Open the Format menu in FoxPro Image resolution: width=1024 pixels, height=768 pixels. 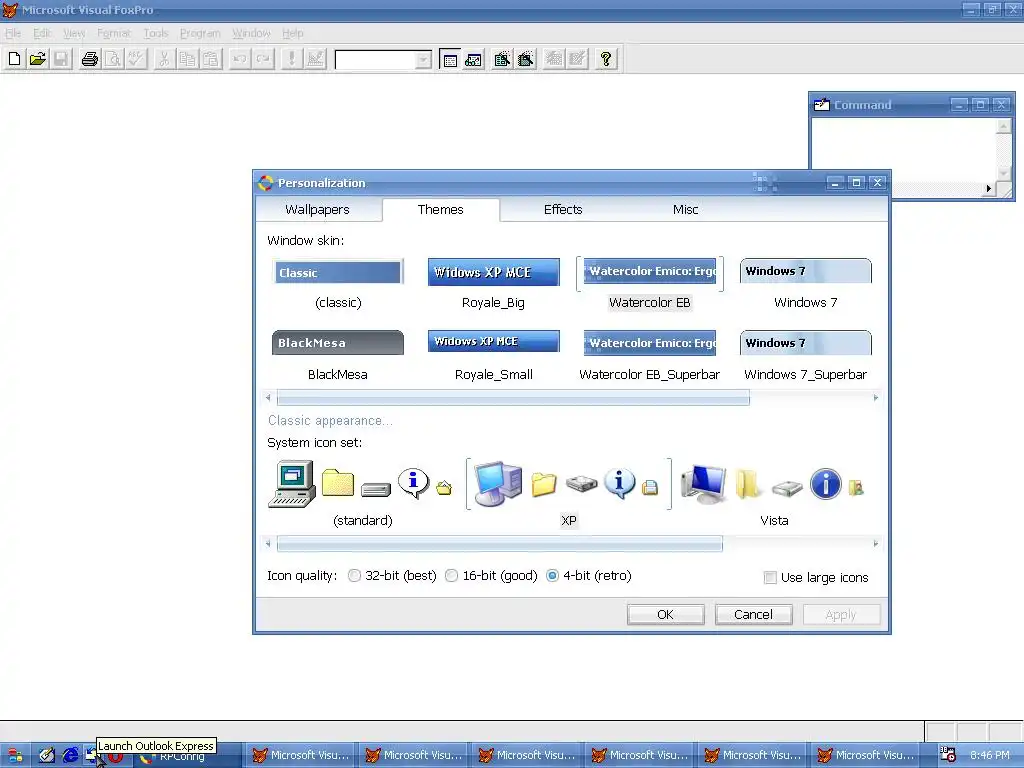114,33
